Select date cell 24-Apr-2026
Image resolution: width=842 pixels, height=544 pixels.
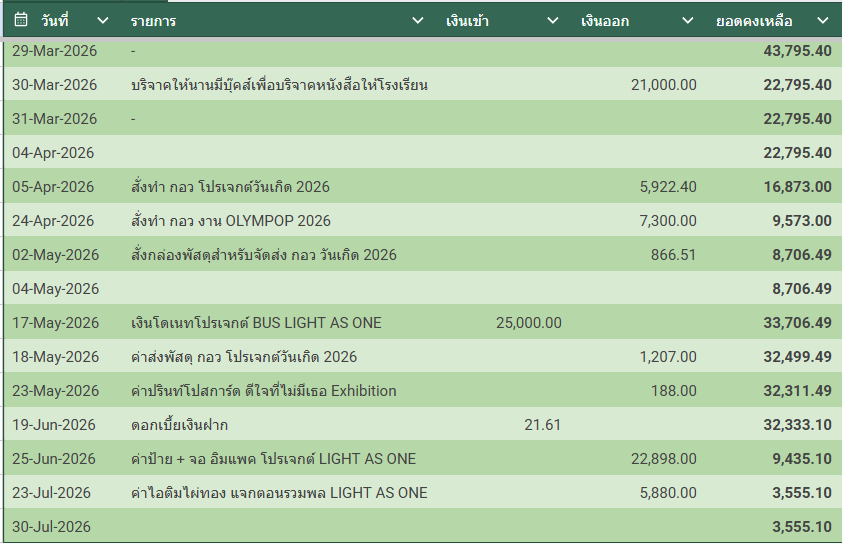pyautogui.click(x=53, y=221)
